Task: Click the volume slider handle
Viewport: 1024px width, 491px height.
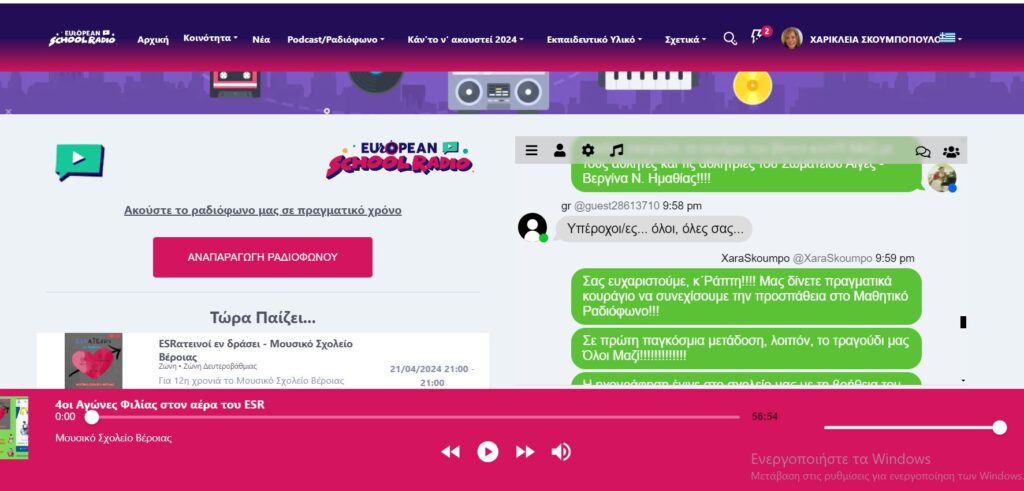Action: pyautogui.click(x=999, y=428)
